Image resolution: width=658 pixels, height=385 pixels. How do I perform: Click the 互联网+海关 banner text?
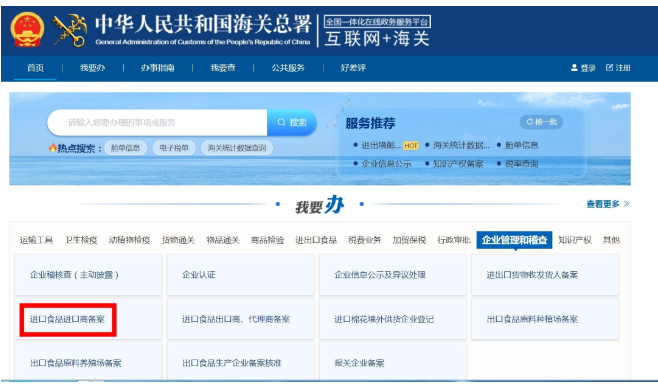[x=377, y=39]
